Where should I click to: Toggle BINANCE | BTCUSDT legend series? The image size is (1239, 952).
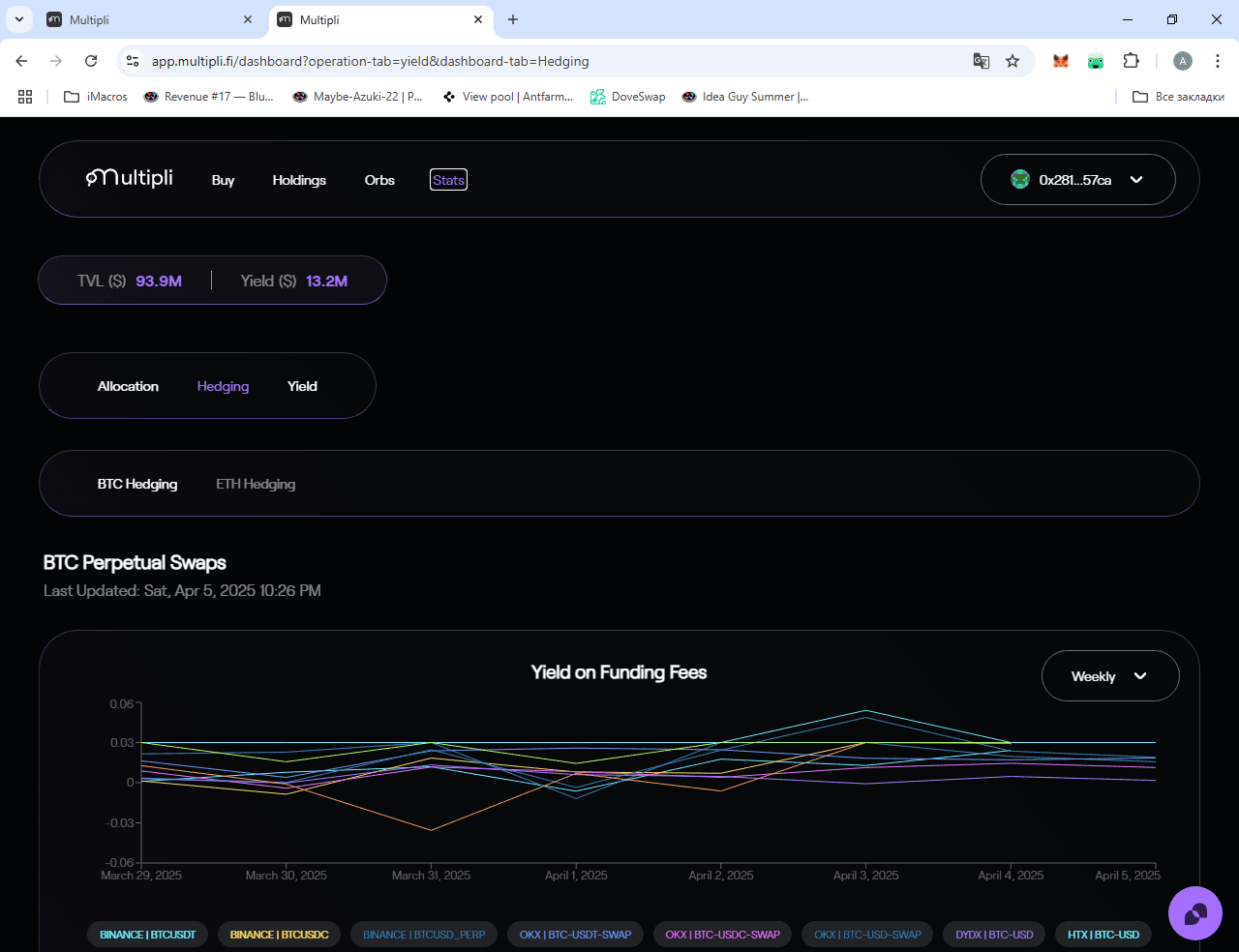148,935
